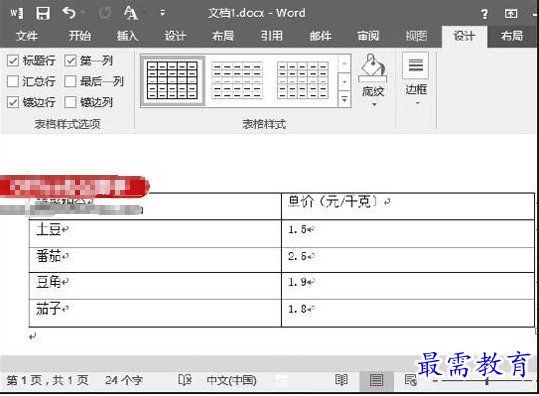539x396 pixels.
Task: Click the zoom slider handle
Action: 486,381
